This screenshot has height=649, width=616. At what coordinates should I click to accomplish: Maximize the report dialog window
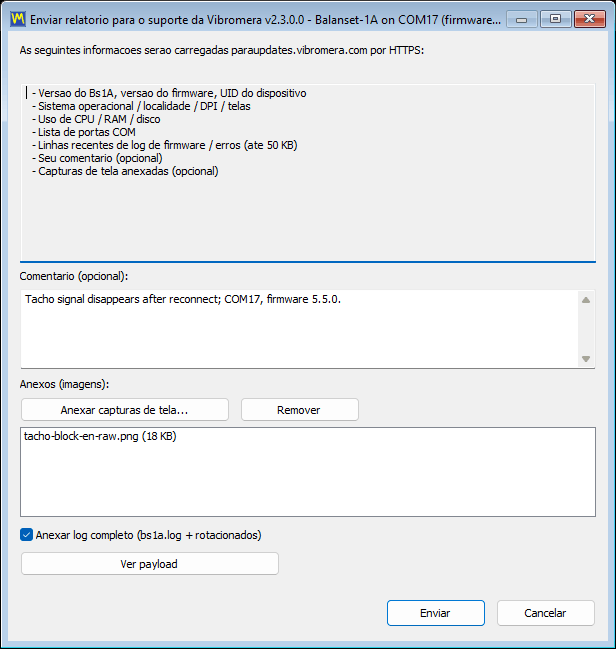(556, 19)
